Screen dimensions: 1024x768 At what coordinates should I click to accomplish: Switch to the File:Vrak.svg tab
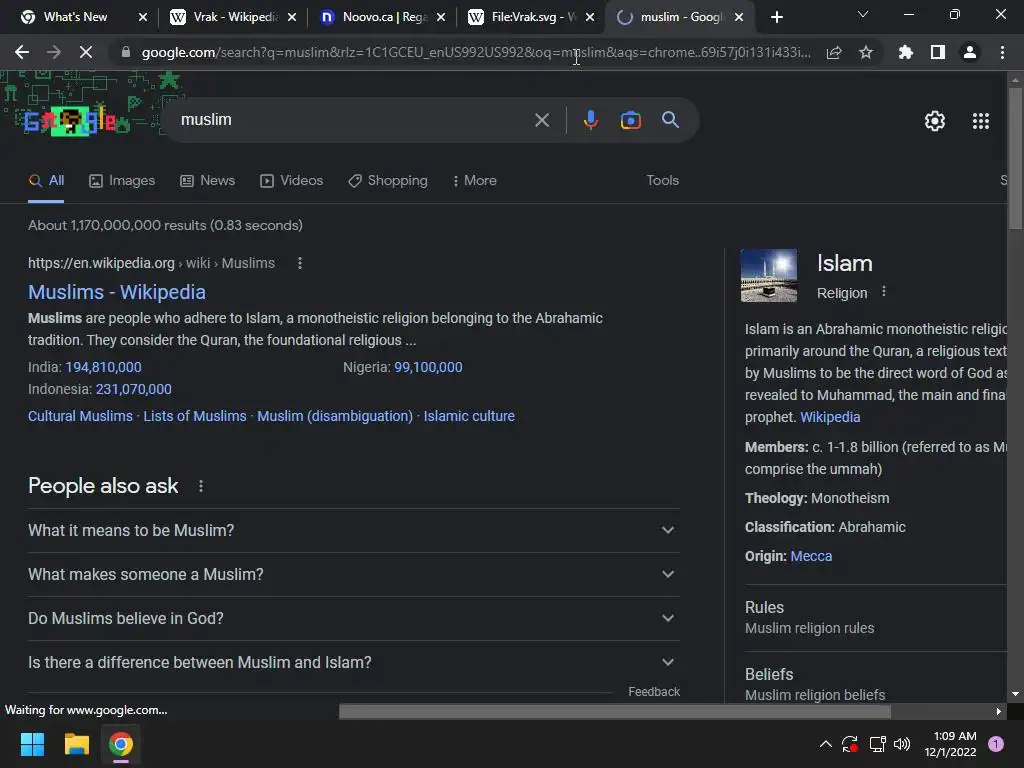pyautogui.click(x=531, y=17)
